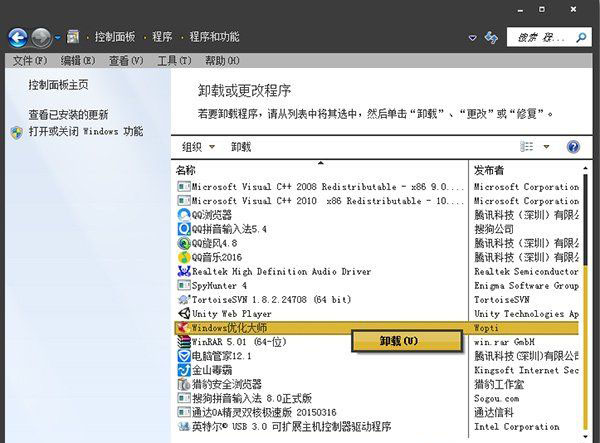Open 打开或关闭 Windows 功能 link
Viewport: 600px width, 443px height.
[x=86, y=131]
